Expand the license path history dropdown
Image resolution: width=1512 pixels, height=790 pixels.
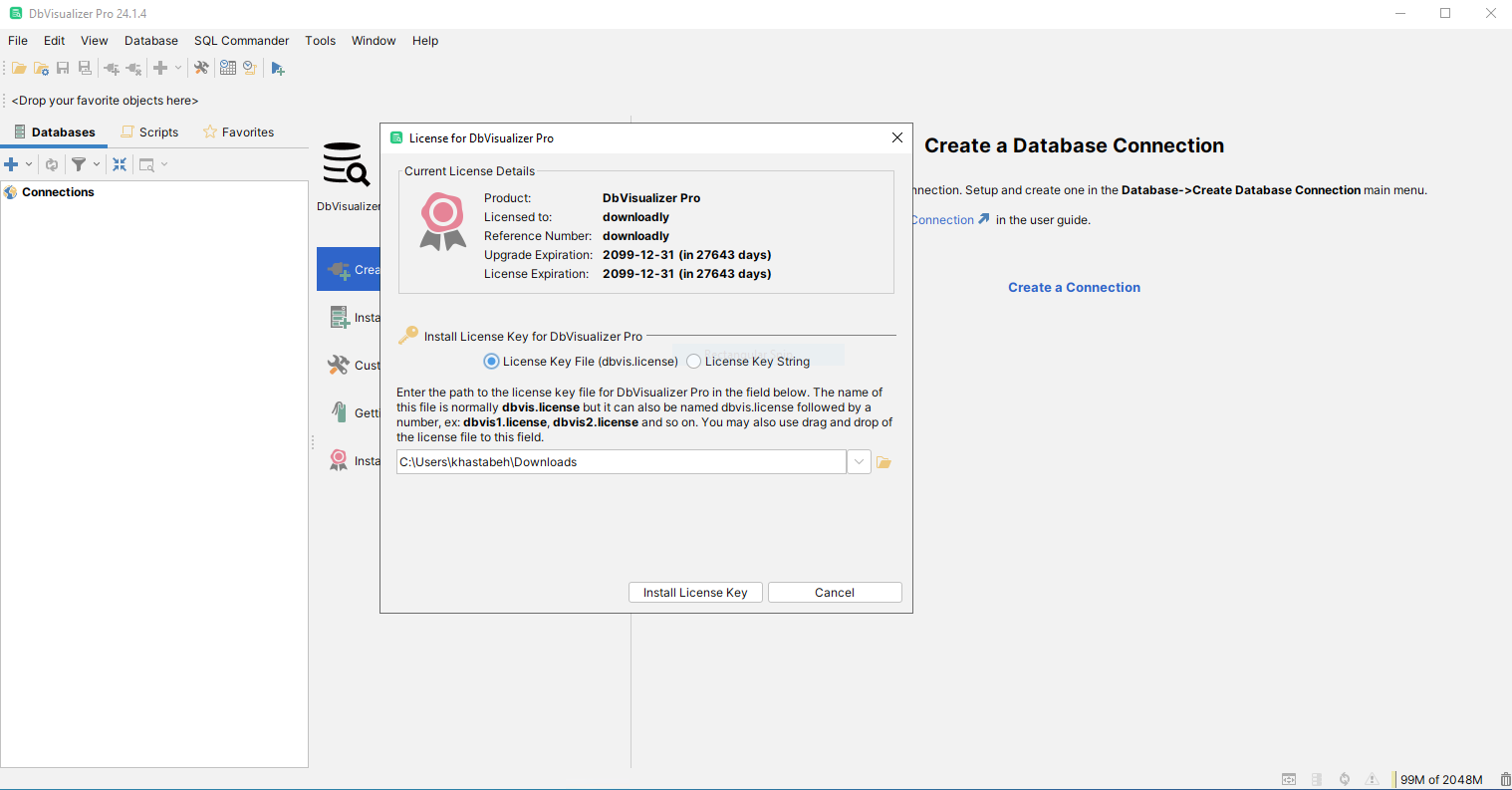pyautogui.click(x=859, y=462)
